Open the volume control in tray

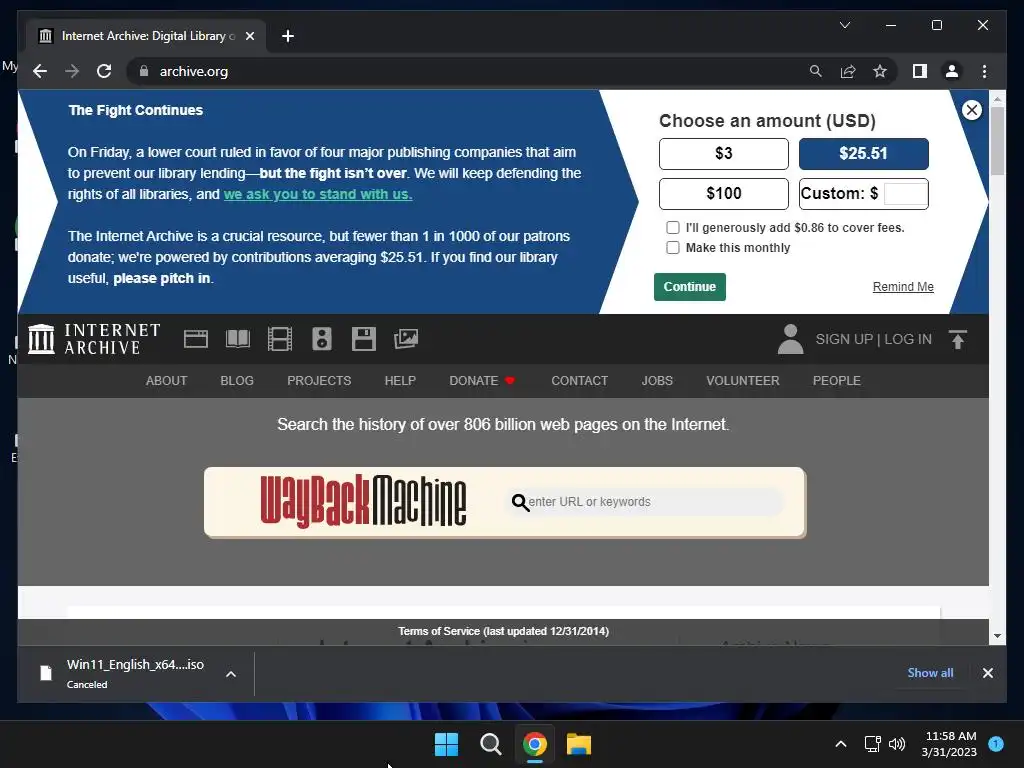click(x=897, y=744)
